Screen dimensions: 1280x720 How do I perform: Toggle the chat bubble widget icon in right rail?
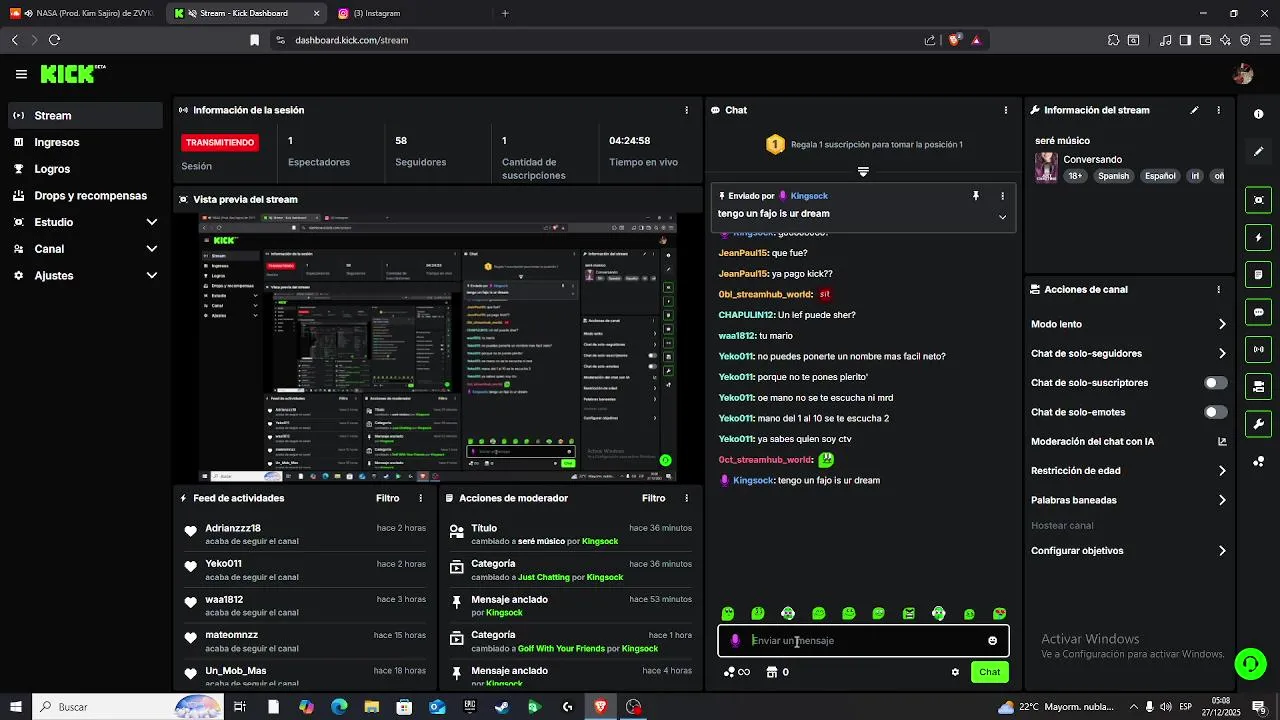[x=1258, y=312]
